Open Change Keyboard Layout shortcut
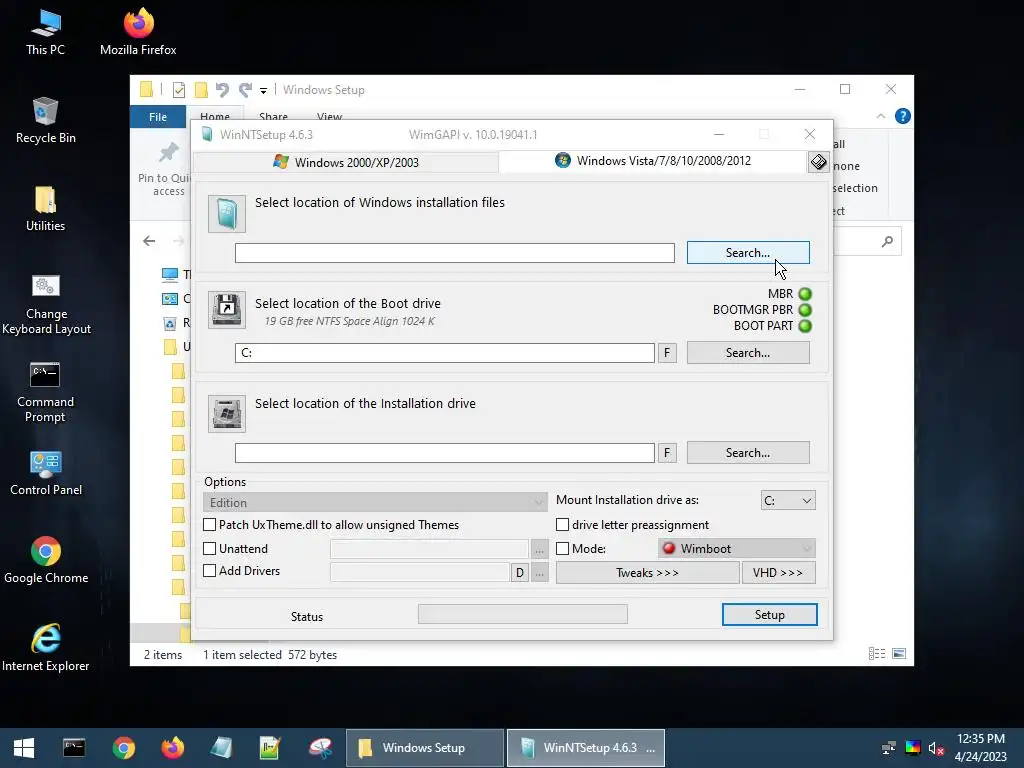Viewport: 1024px width, 768px height. (x=46, y=304)
